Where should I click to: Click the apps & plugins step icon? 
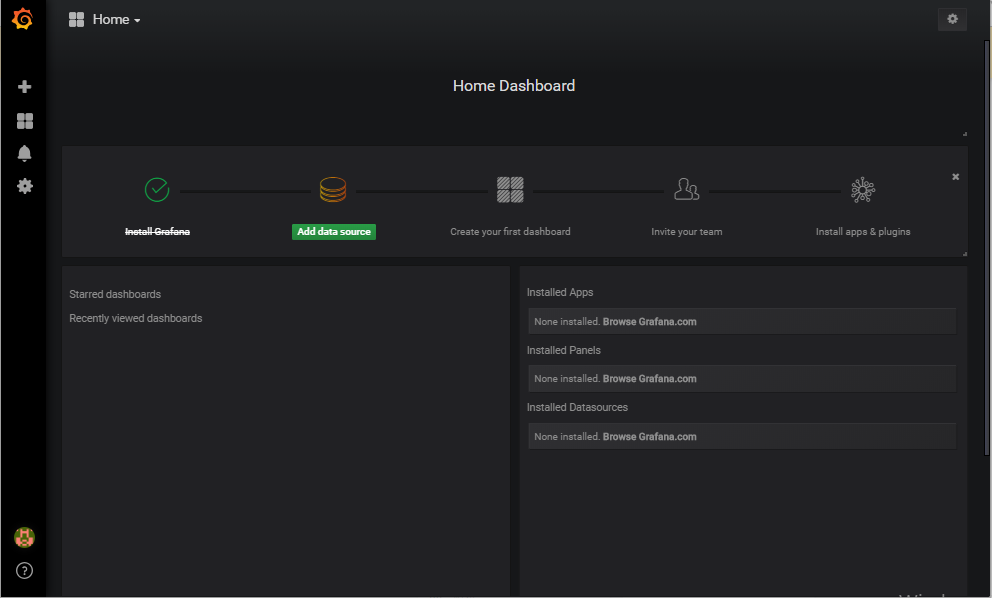[863, 190]
